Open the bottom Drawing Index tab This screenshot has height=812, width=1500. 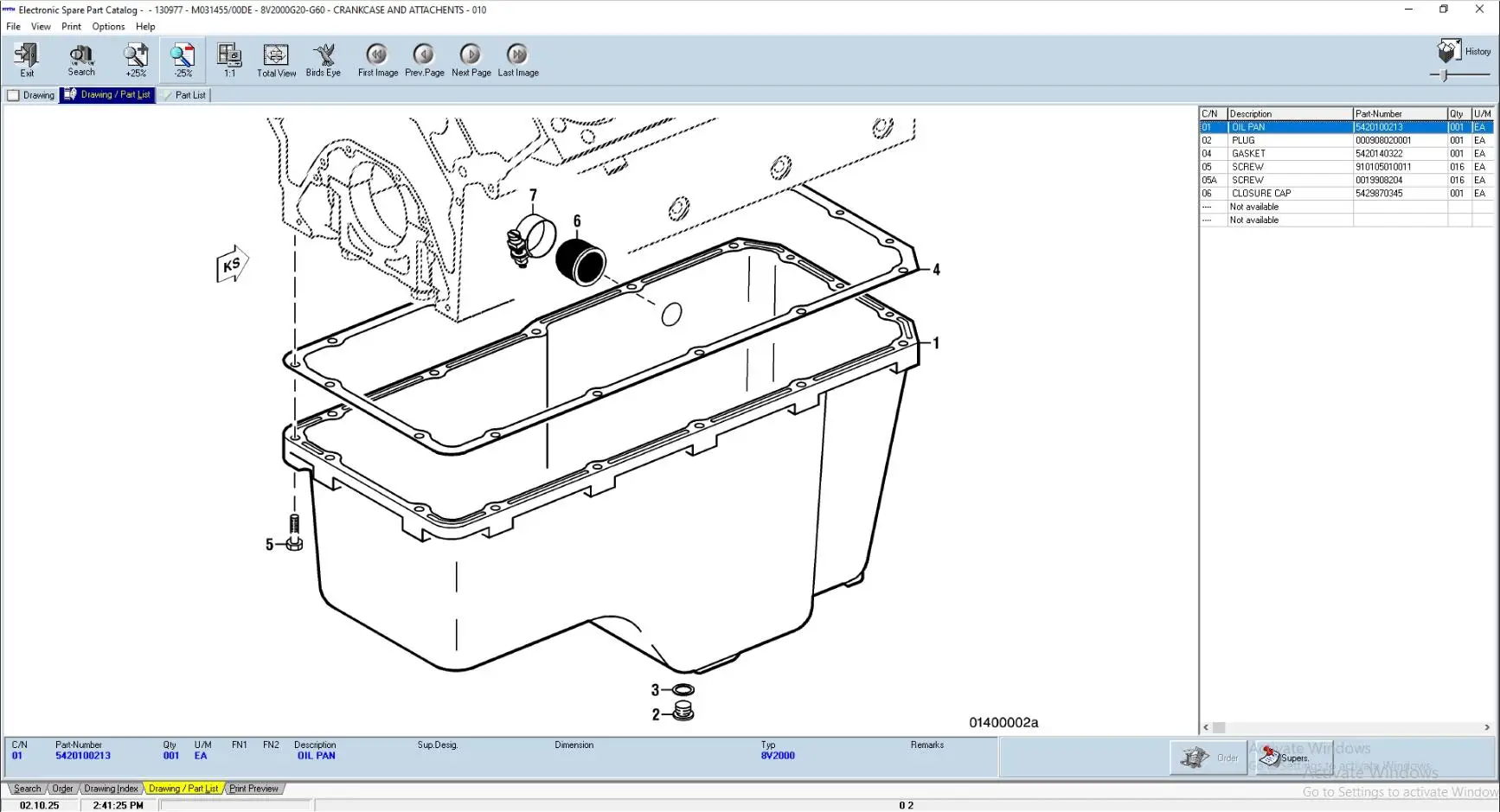111,789
